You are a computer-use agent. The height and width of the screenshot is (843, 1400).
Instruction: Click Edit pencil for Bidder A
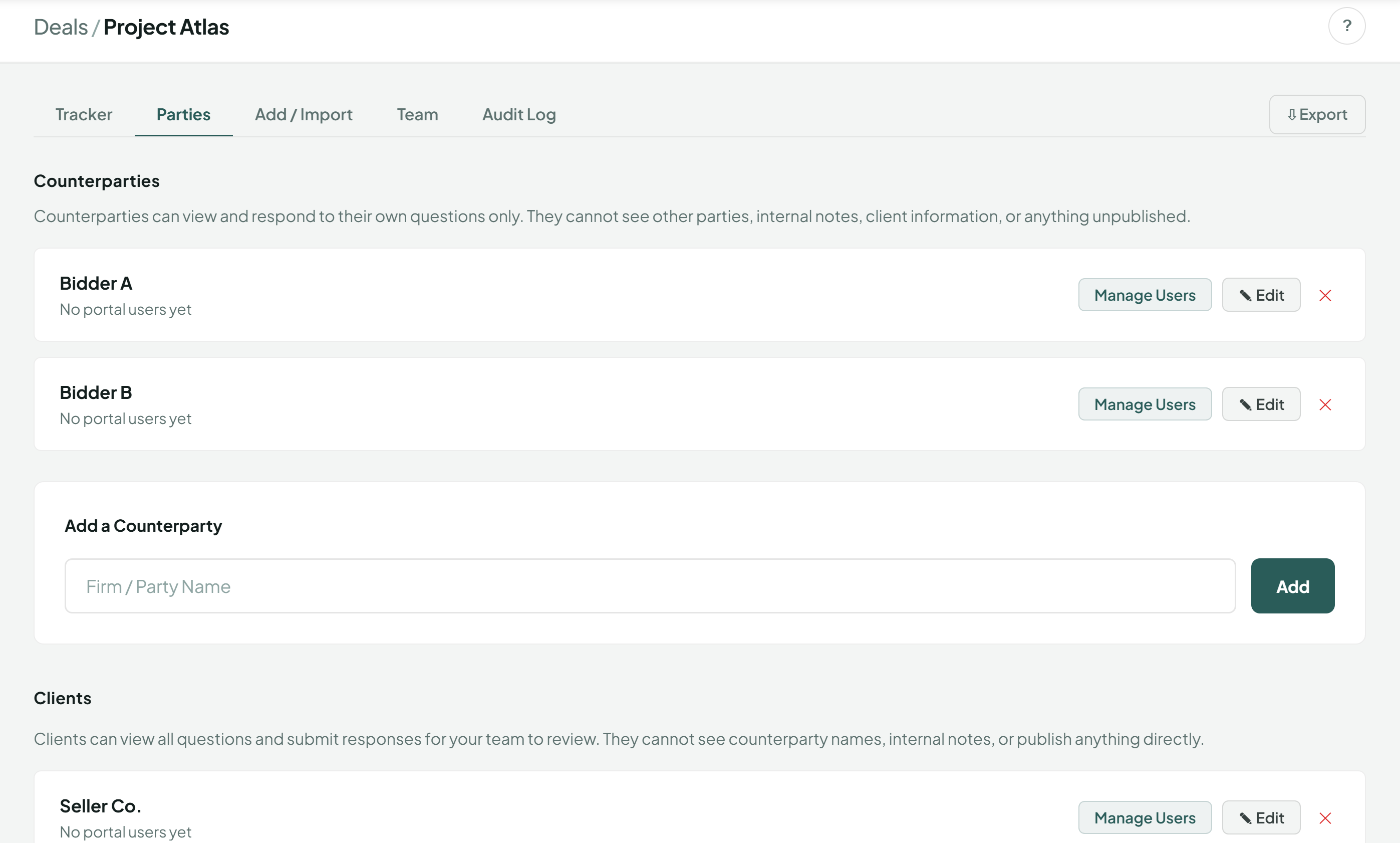(1261, 295)
